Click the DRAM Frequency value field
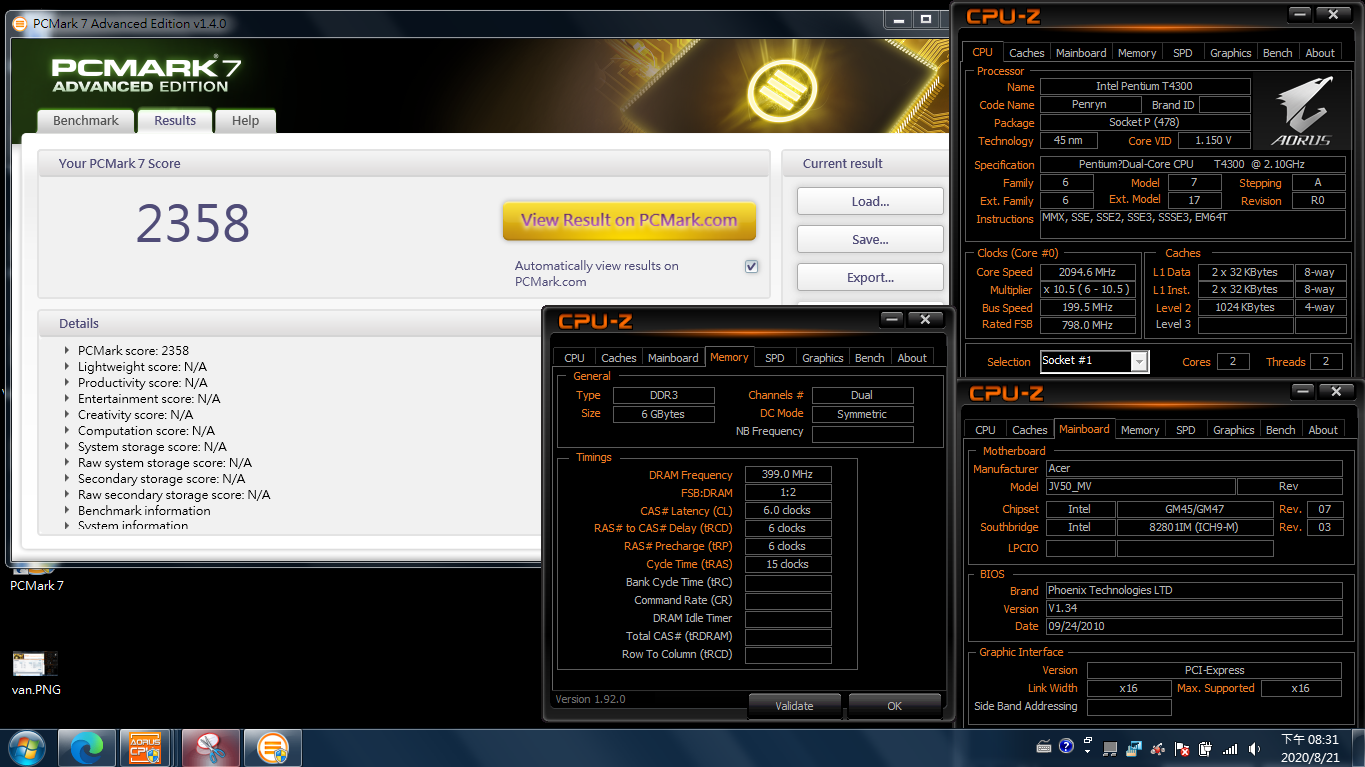 (x=788, y=475)
